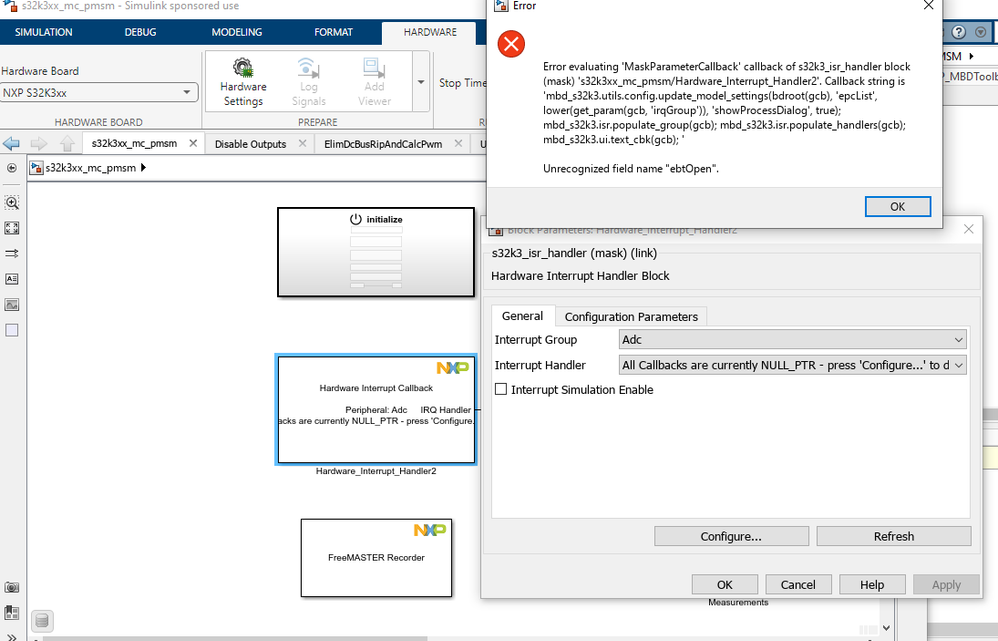This screenshot has width=998, height=641.
Task: Click Help in Block Parameters dialog
Action: [872, 584]
